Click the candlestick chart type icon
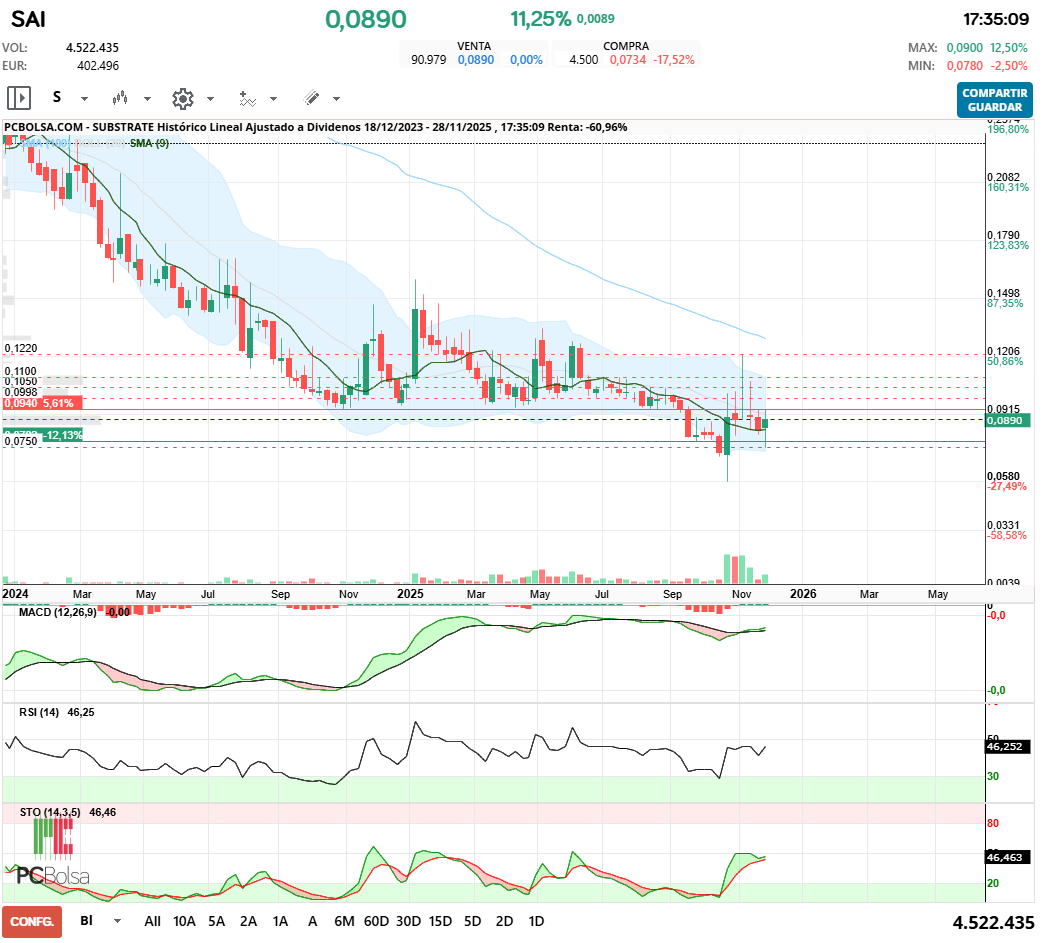 point(121,98)
